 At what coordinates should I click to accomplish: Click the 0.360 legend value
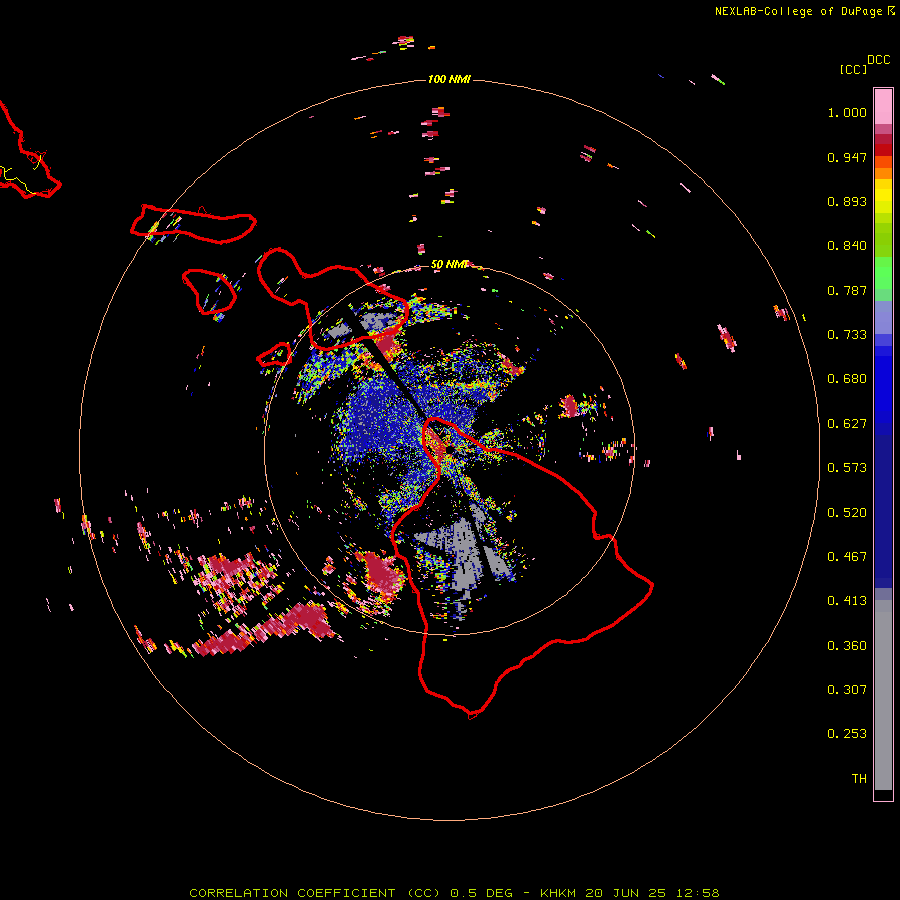(847, 646)
